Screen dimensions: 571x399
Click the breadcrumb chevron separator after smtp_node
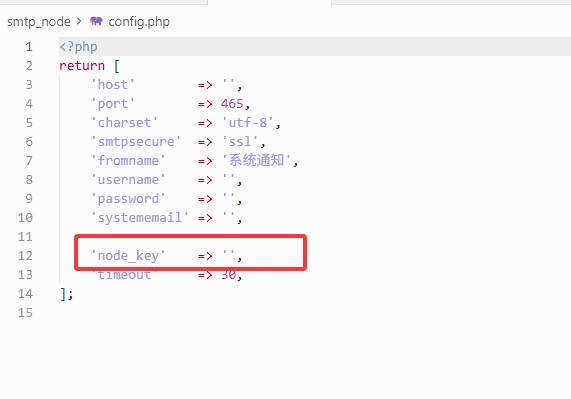(79, 21)
